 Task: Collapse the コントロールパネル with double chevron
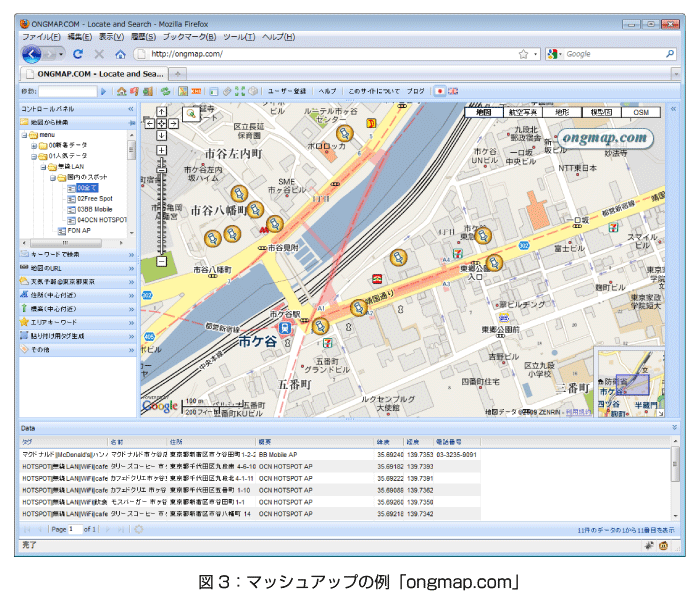point(131,109)
